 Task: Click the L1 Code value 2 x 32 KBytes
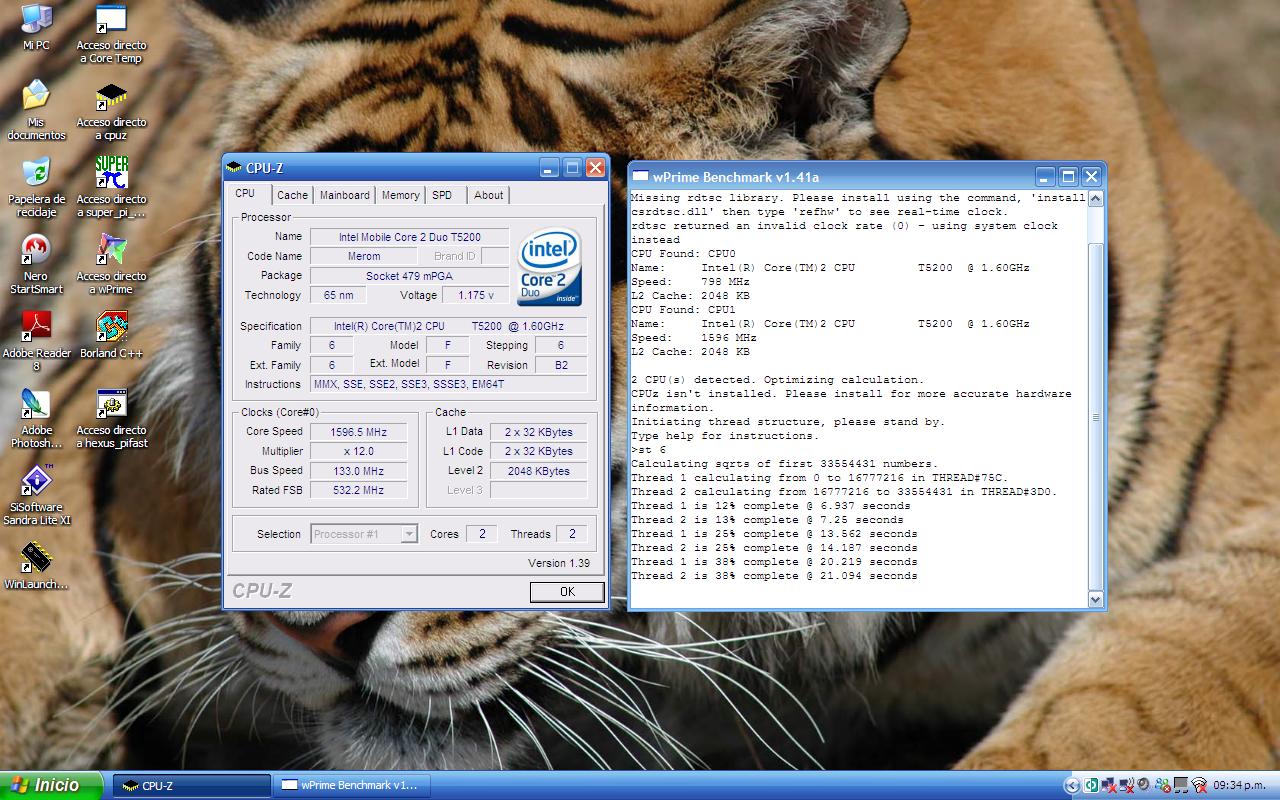coord(538,451)
